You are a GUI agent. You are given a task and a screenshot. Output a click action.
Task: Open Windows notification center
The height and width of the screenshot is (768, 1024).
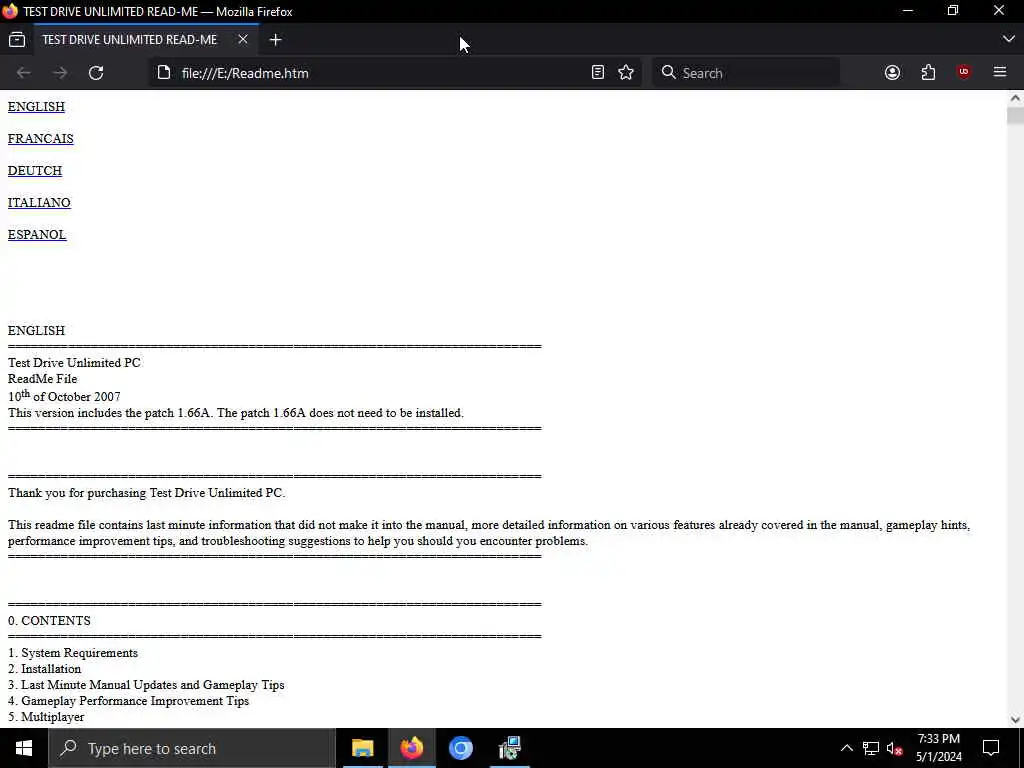pos(991,748)
